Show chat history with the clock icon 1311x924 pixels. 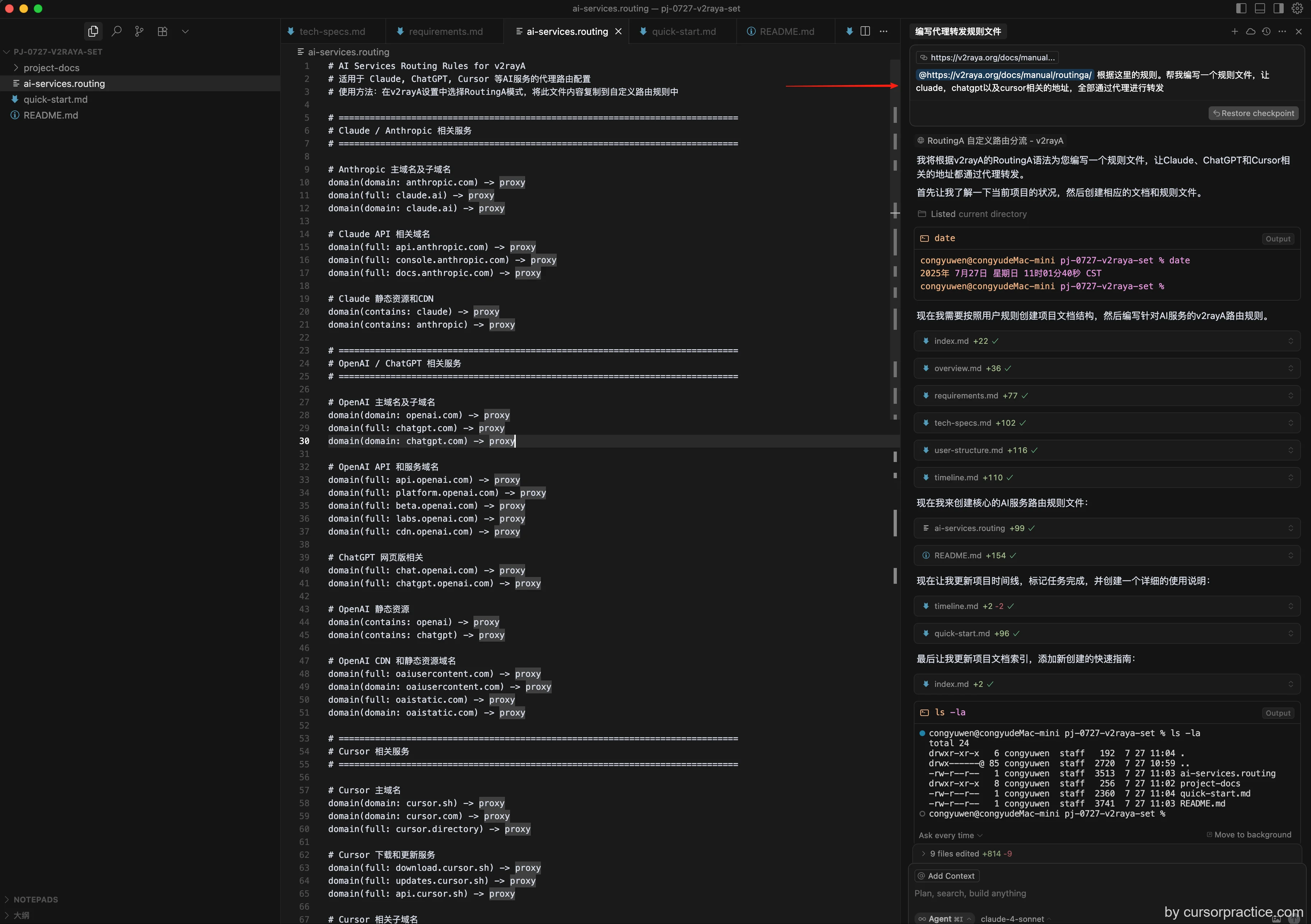point(1266,31)
